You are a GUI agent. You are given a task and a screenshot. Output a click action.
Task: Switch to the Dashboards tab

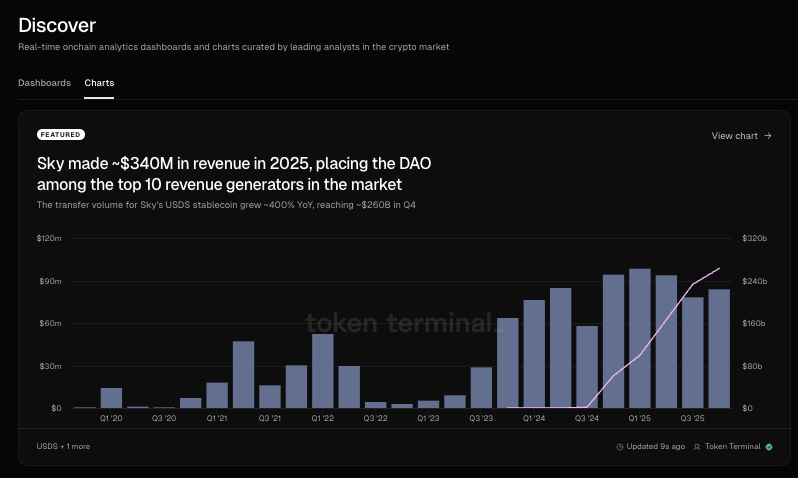44,83
